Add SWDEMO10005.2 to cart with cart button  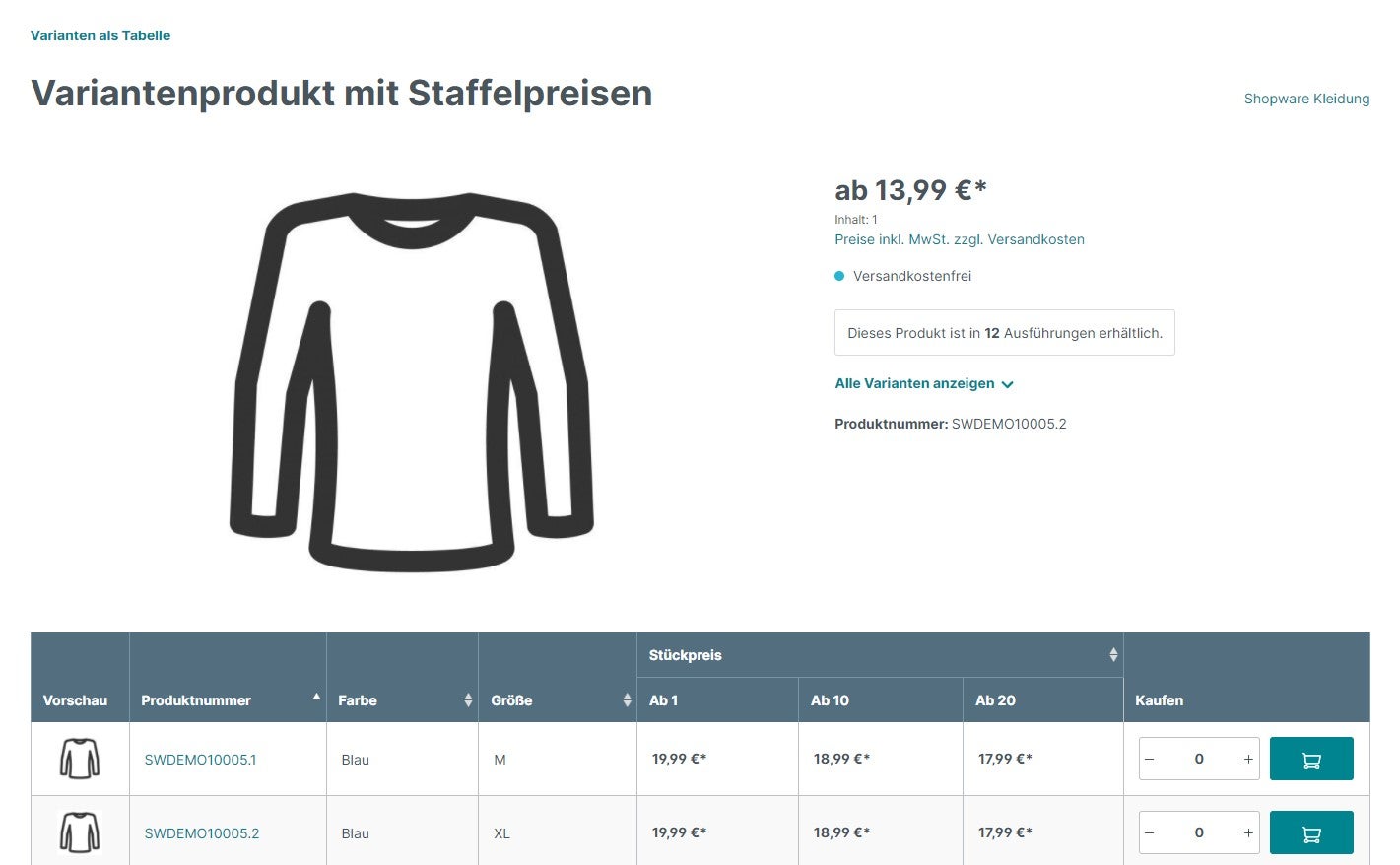(1311, 832)
